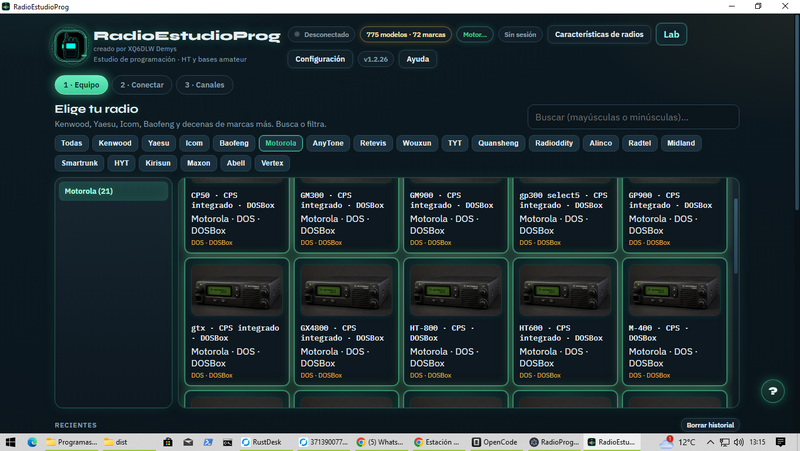Filter radios by Radioddity
This screenshot has height=451, width=800.
pyautogui.click(x=554, y=143)
